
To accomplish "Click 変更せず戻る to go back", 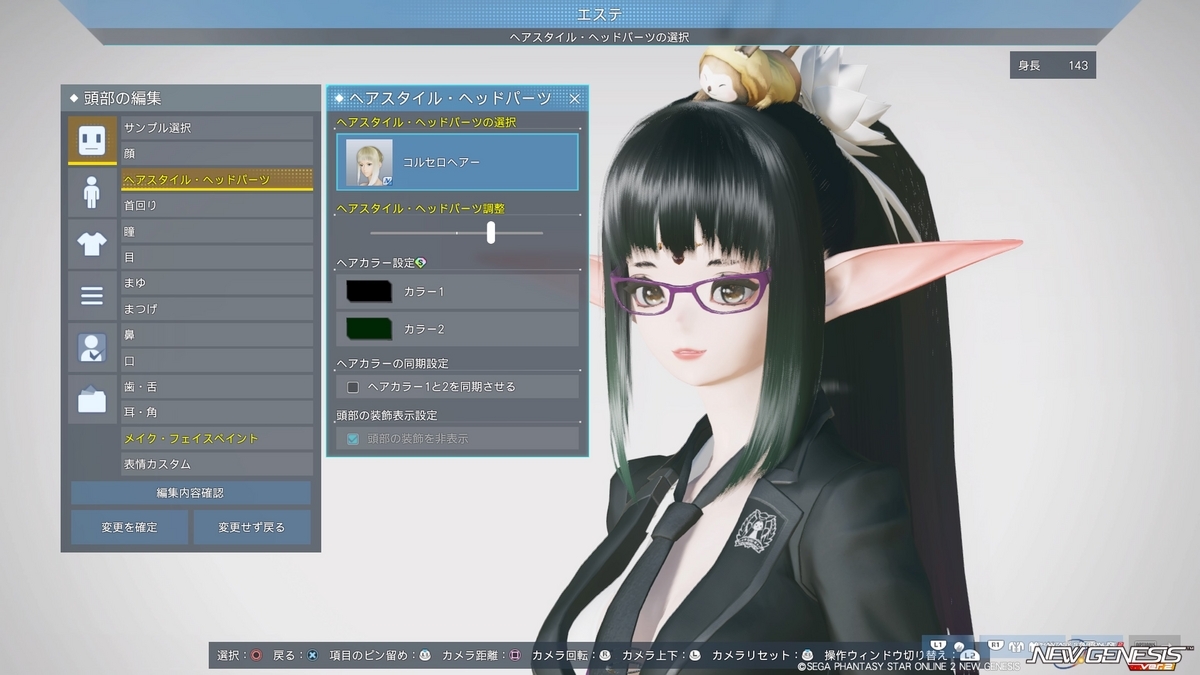I will pos(252,527).
